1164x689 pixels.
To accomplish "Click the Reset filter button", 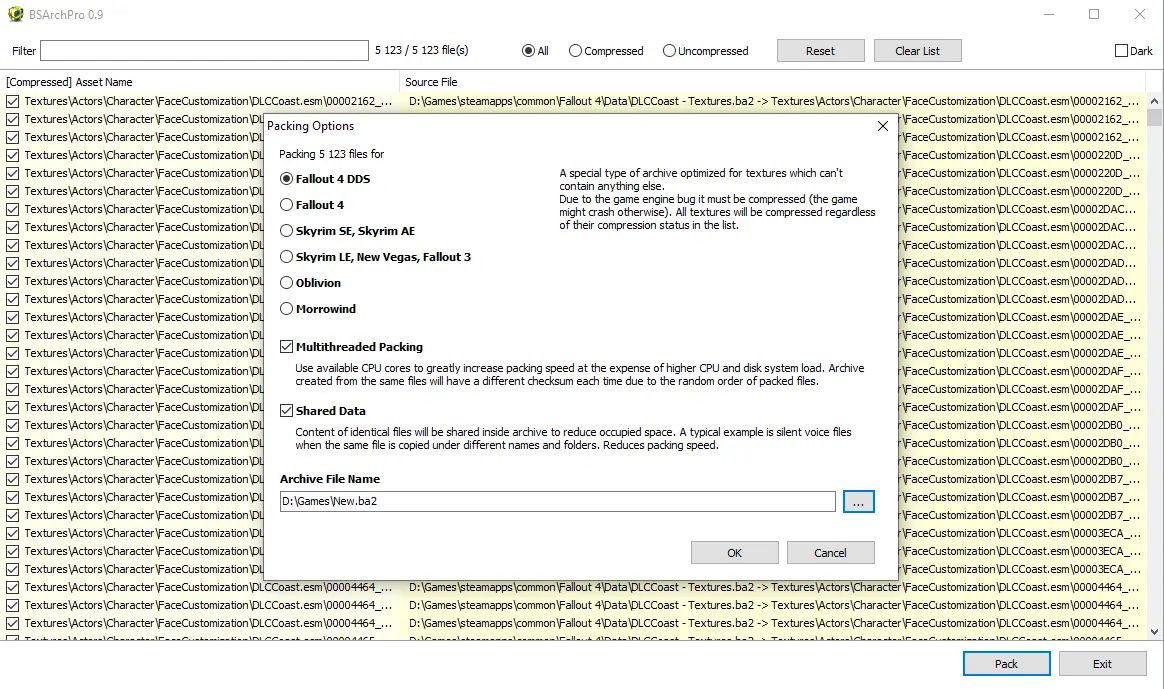I will pyautogui.click(x=820, y=51).
